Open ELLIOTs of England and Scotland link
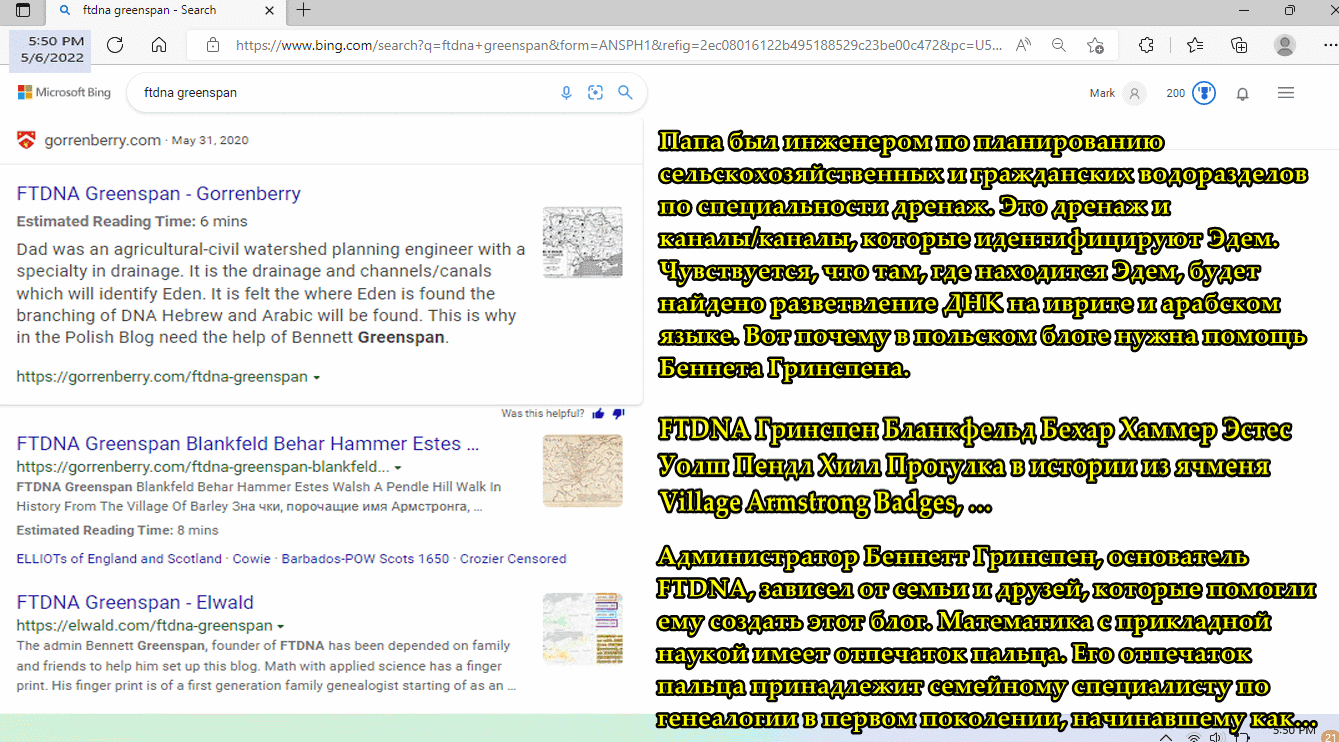1339x742 pixels. [x=119, y=559]
